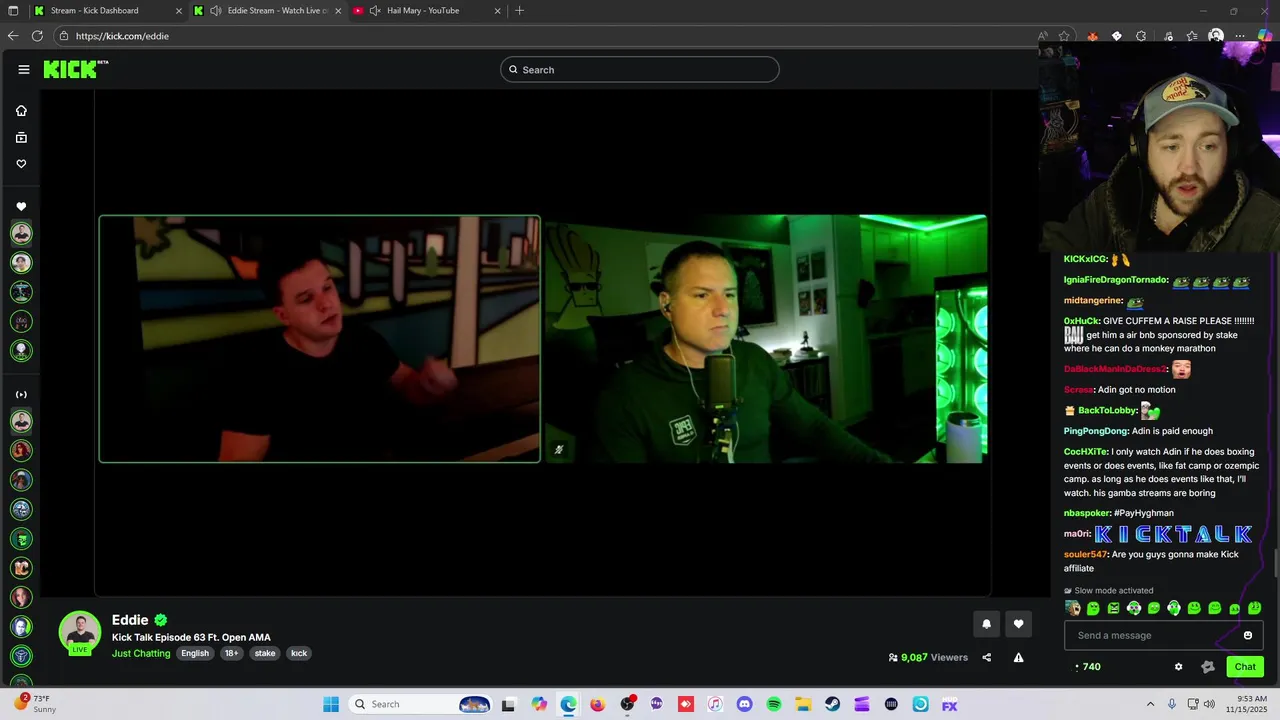Open the Kick sidebar hamburger menu
The height and width of the screenshot is (720, 1280).
point(23,69)
